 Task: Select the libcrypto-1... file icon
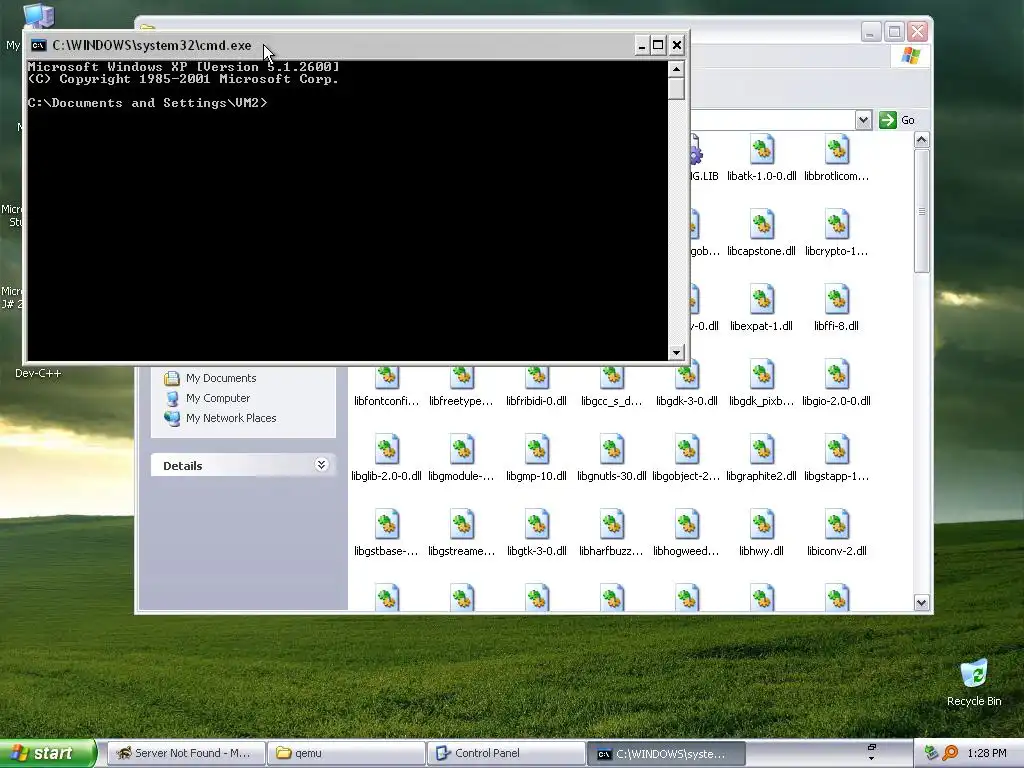(837, 225)
